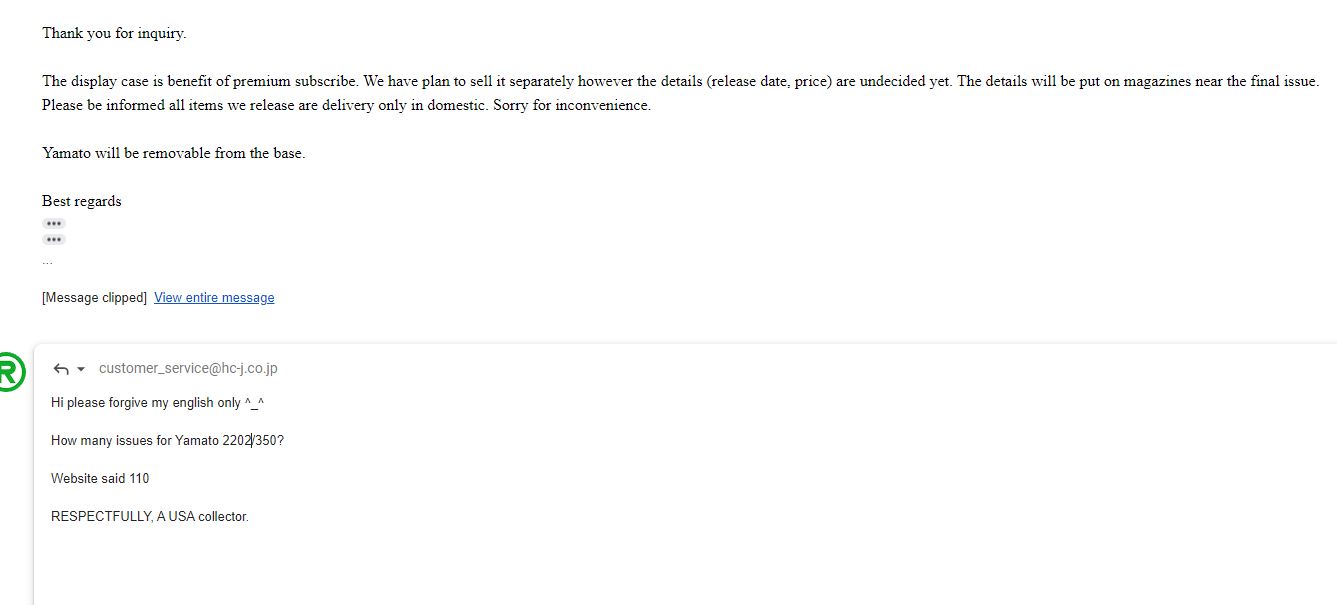1337x605 pixels.
Task: Expand the first trimmed content ellipsis pill
Action: tap(54, 223)
